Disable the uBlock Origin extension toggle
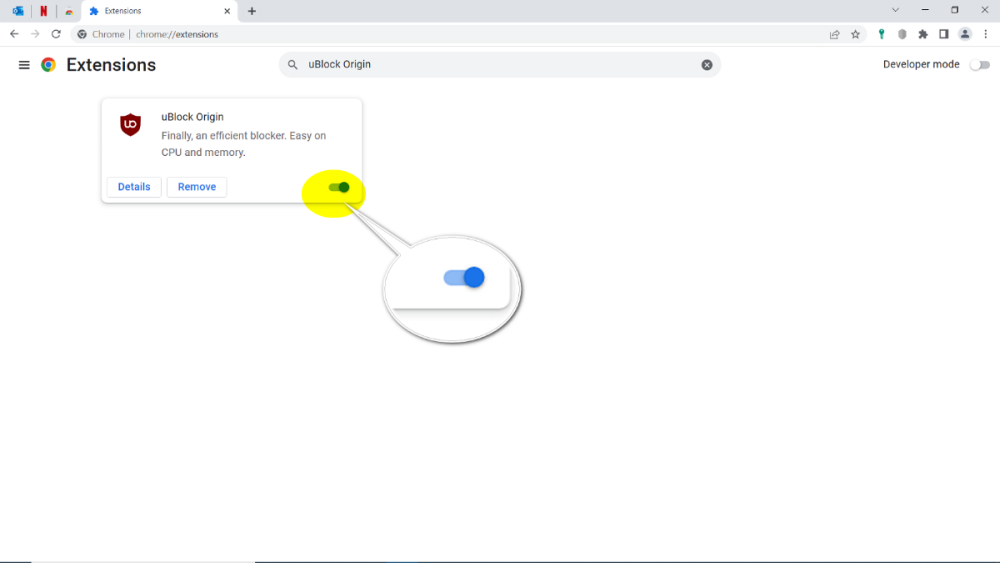Viewport: 1000px width, 563px height. coord(339,187)
